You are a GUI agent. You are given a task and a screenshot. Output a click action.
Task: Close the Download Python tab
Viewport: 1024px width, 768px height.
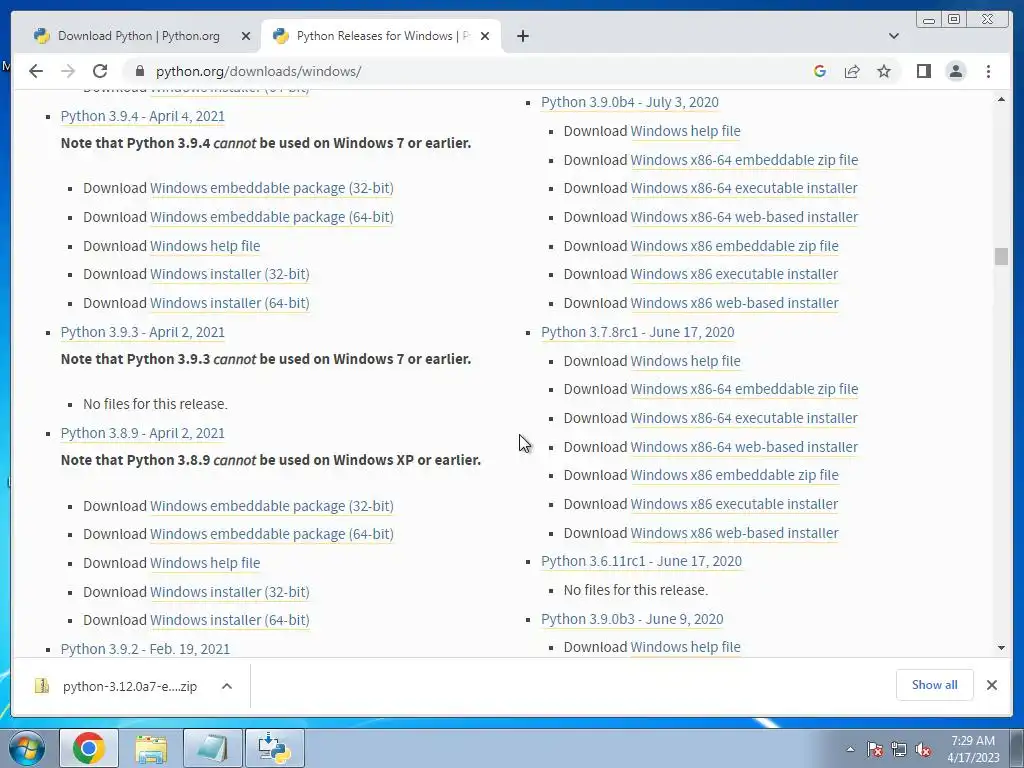[x=246, y=36]
